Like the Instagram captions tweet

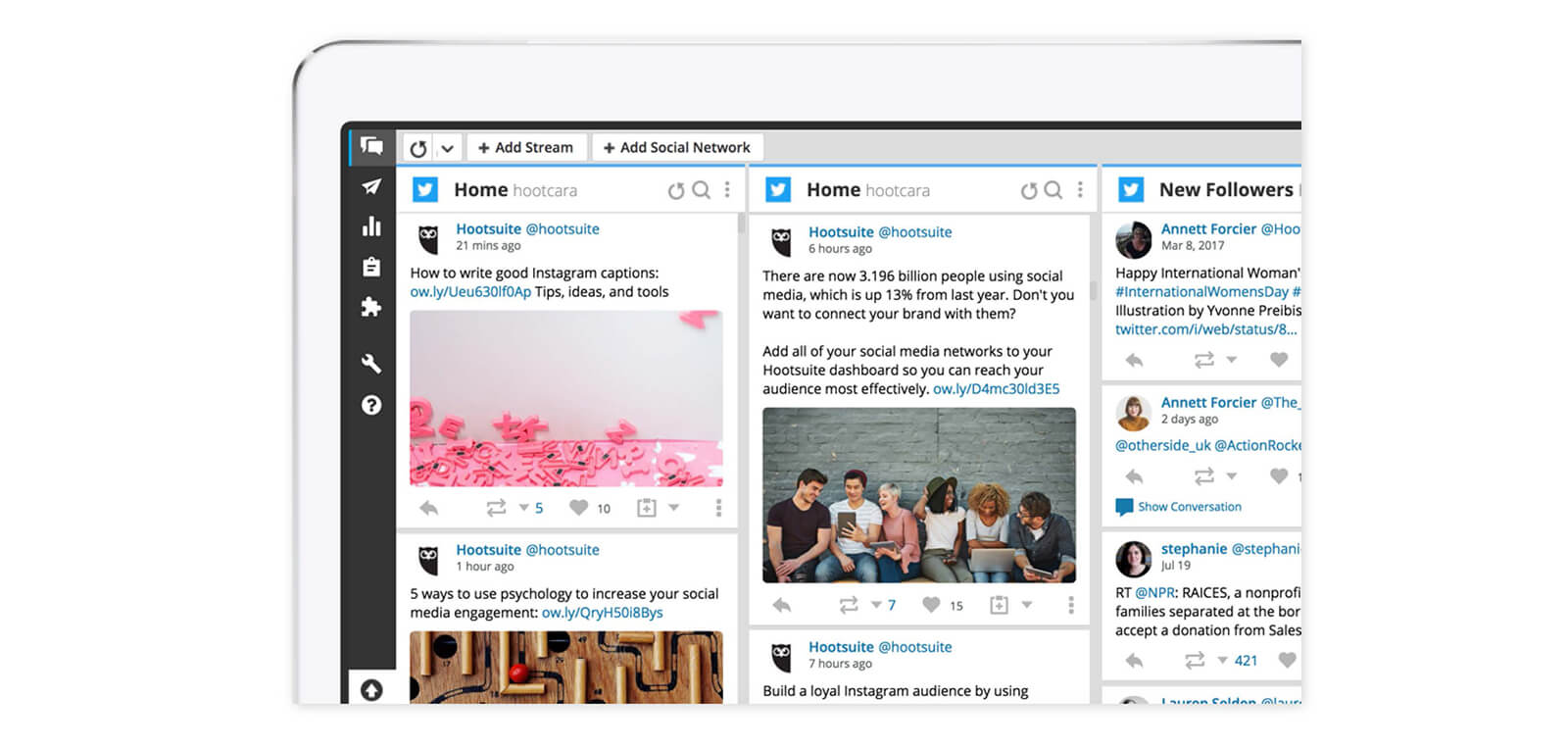click(x=579, y=508)
